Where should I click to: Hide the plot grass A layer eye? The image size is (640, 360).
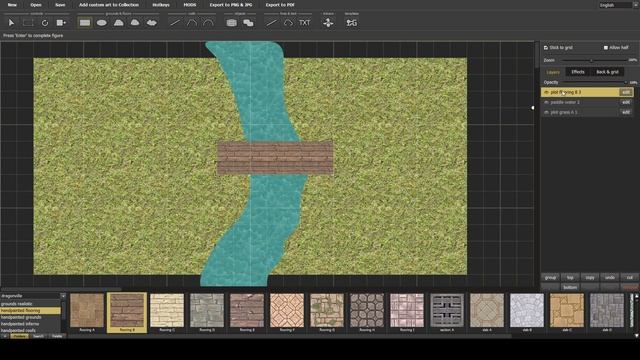[547, 112]
